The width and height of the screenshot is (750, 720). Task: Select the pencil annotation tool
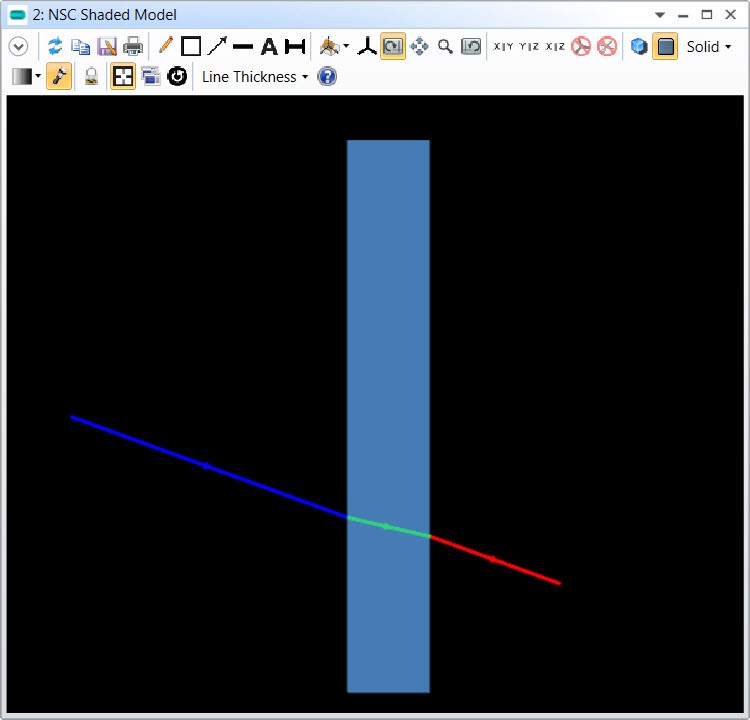(x=165, y=46)
